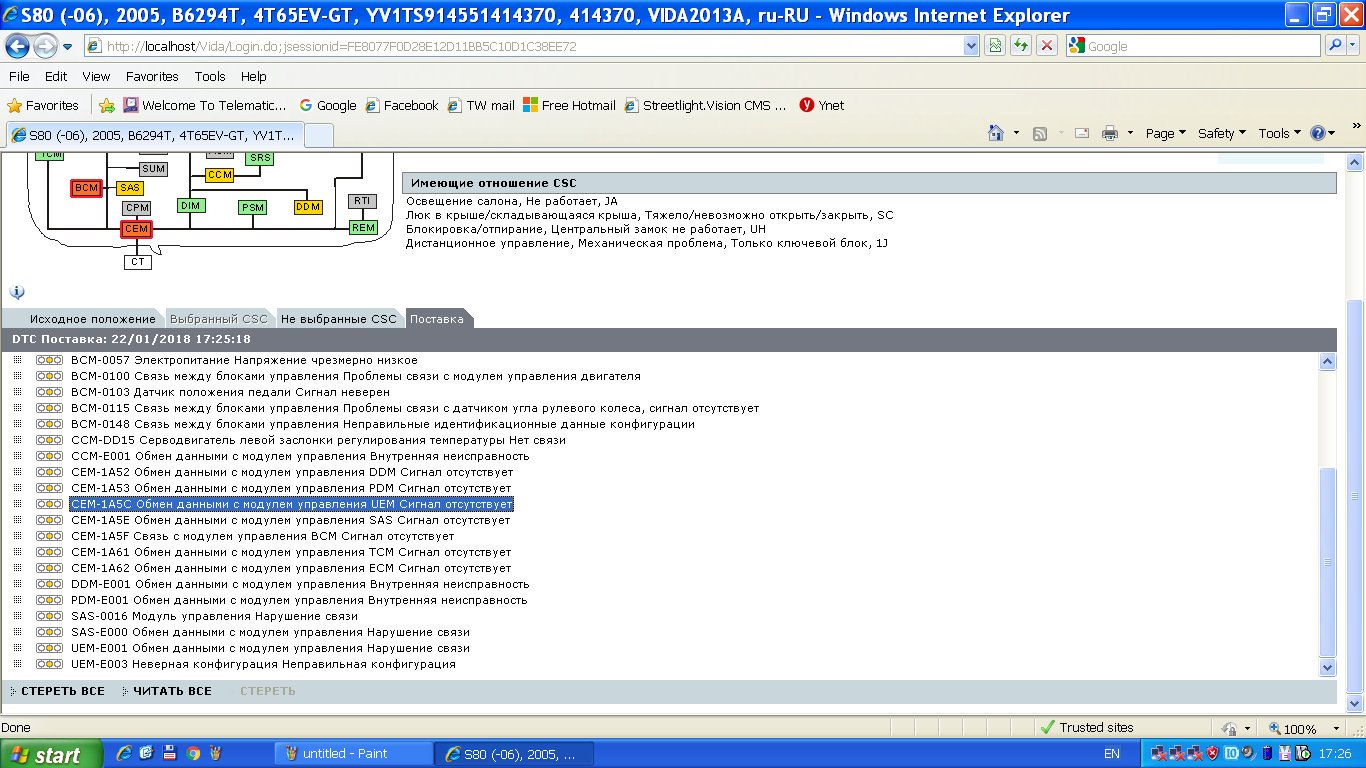Select the BCM-0103 pedal position sensor row

pyautogui.click(x=231, y=392)
